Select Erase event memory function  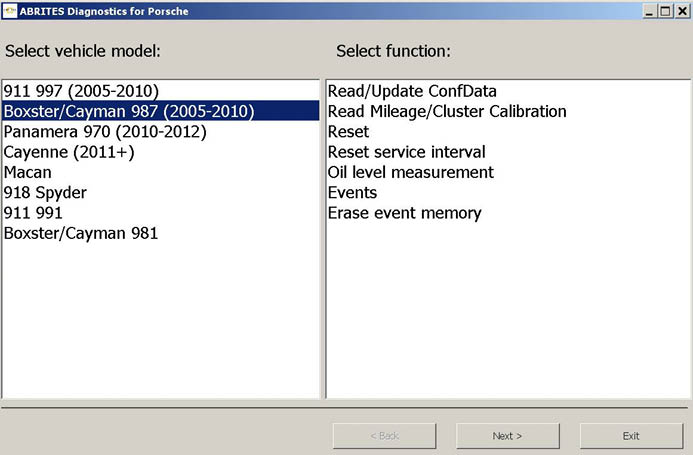pyautogui.click(x=404, y=213)
